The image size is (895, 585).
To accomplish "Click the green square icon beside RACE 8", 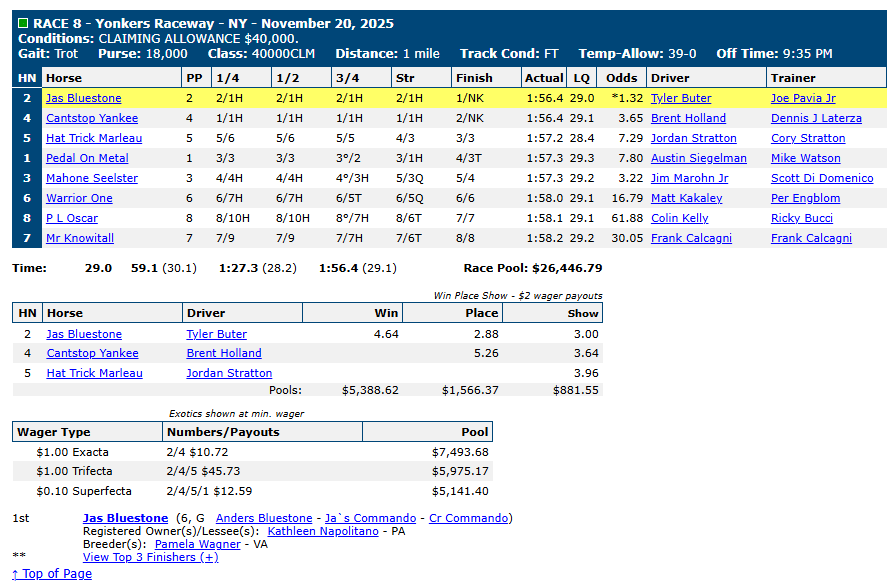I will click(x=23, y=23).
